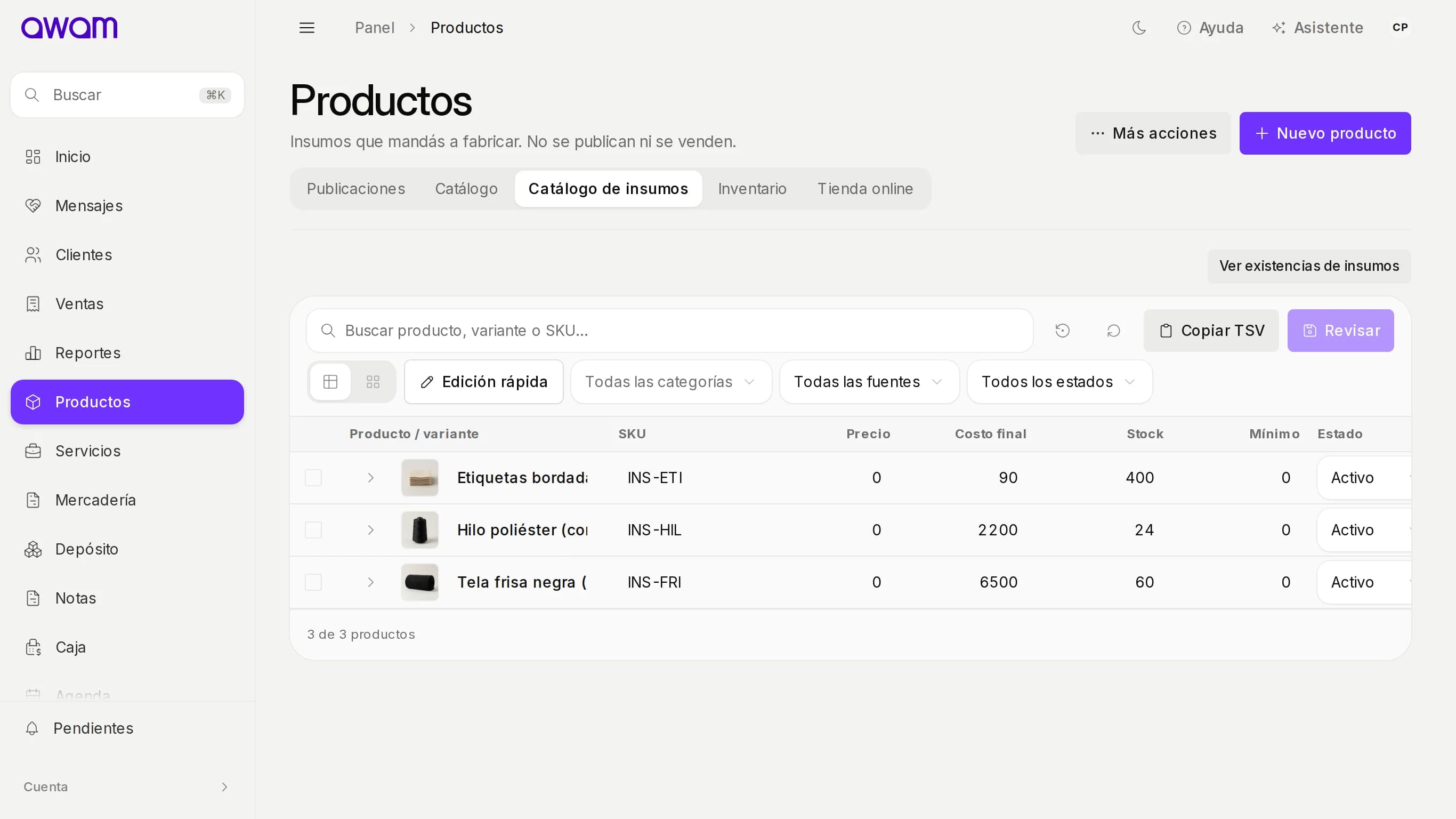The width and height of the screenshot is (1456, 819).
Task: Switch to grid card view
Action: pos(373,382)
